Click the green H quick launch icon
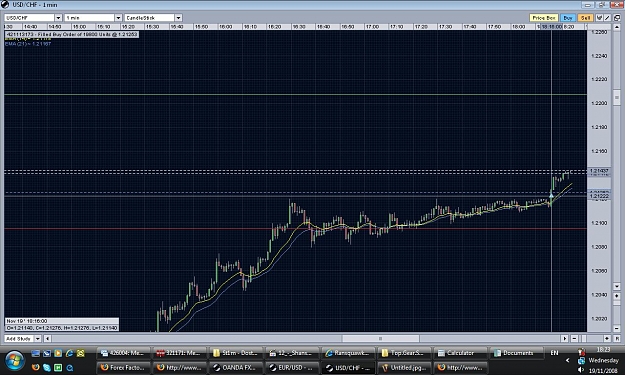This screenshot has width=625, height=375. (x=58, y=367)
